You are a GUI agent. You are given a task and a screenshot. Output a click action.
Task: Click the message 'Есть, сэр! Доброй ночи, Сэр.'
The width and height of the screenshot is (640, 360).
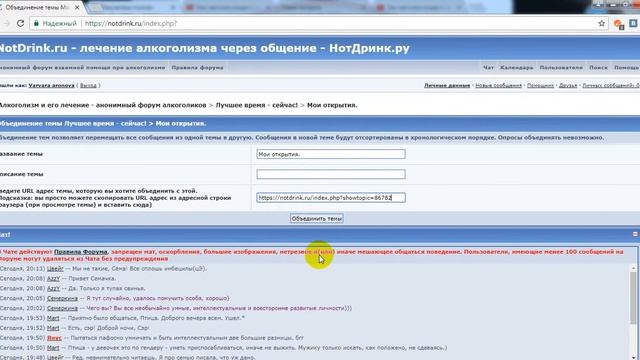(110, 328)
